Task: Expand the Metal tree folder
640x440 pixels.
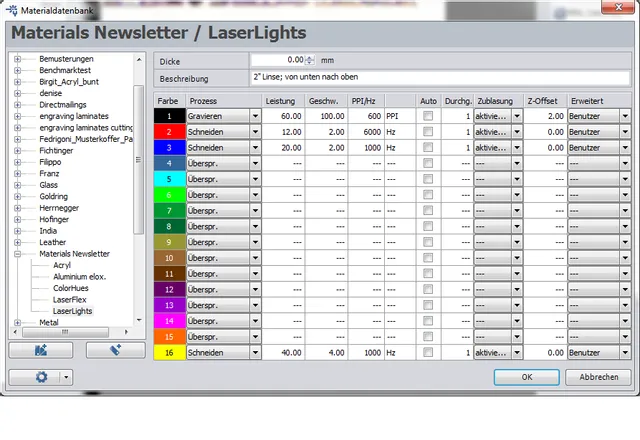Action: pos(17,323)
